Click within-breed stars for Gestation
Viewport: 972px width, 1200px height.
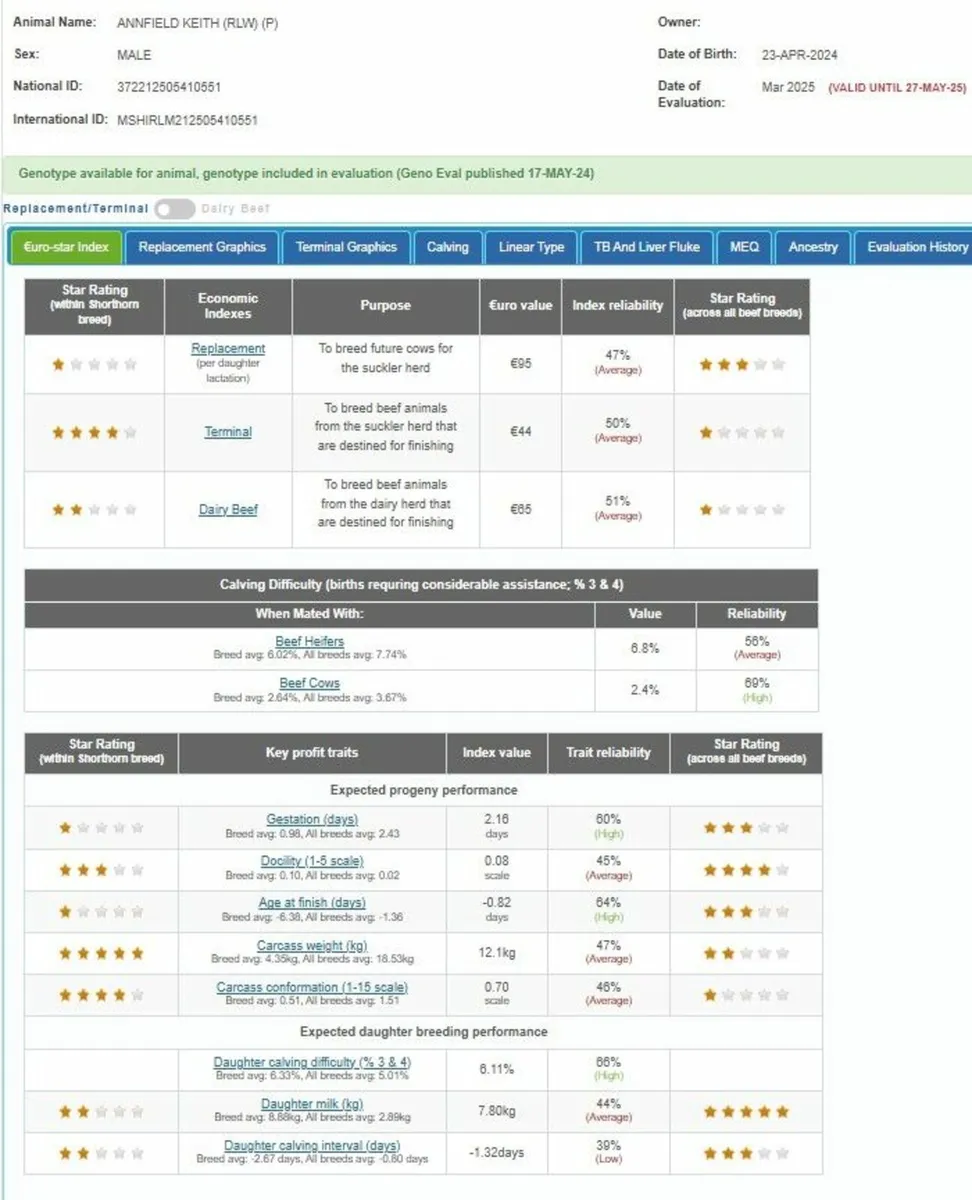point(101,828)
